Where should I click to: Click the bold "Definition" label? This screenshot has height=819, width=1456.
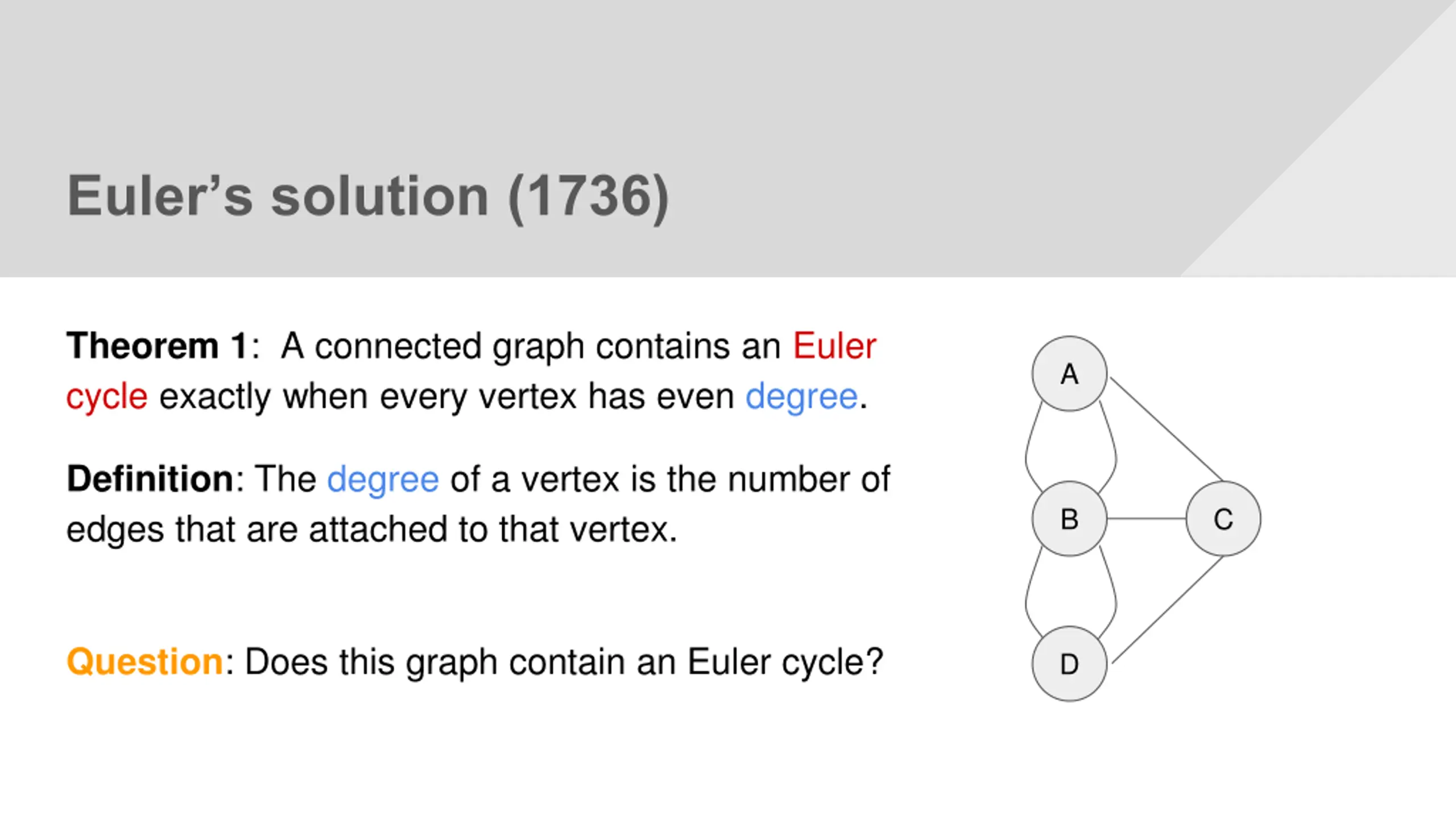150,479
